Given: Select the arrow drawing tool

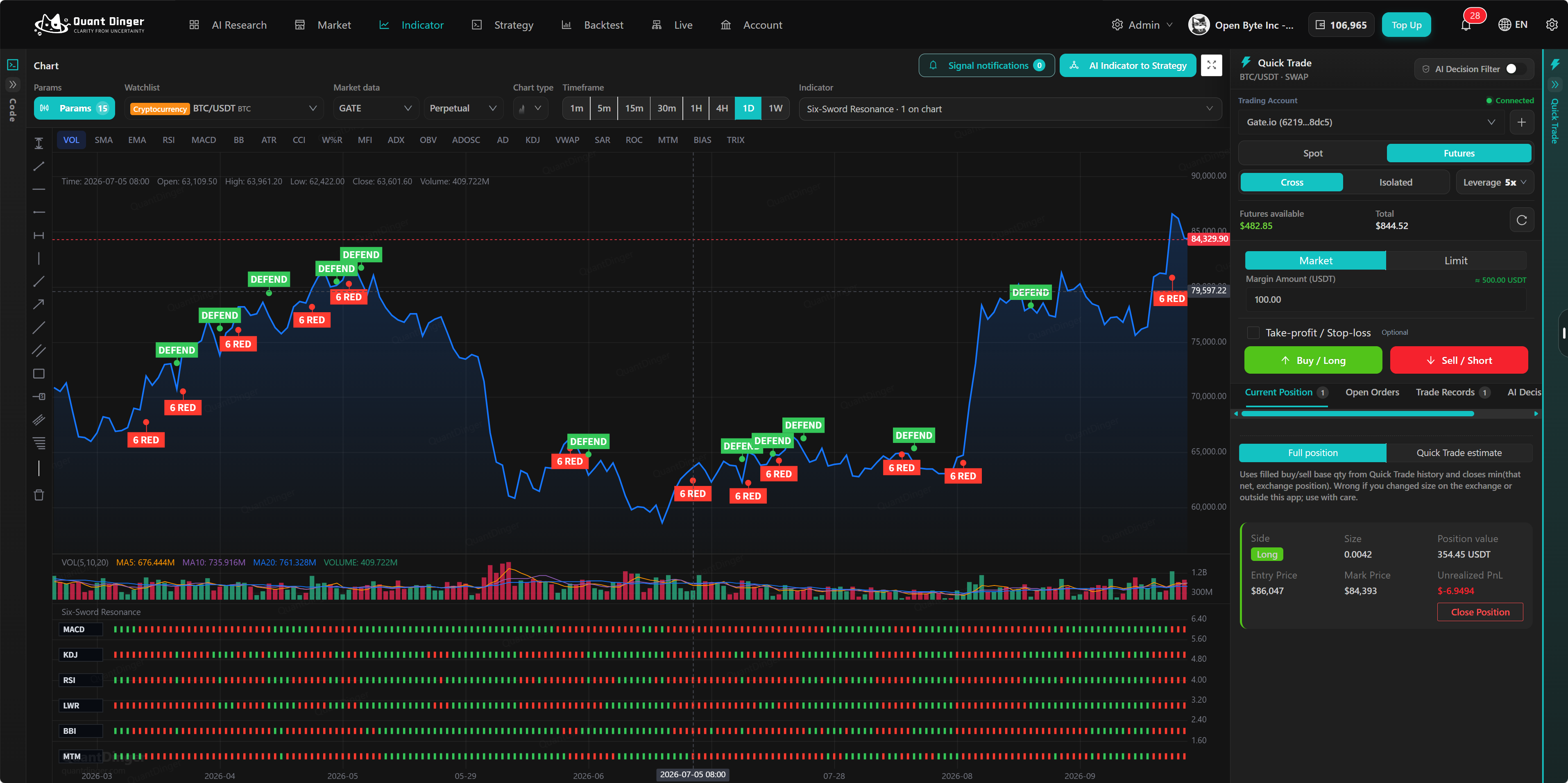Looking at the screenshot, I should [39, 304].
